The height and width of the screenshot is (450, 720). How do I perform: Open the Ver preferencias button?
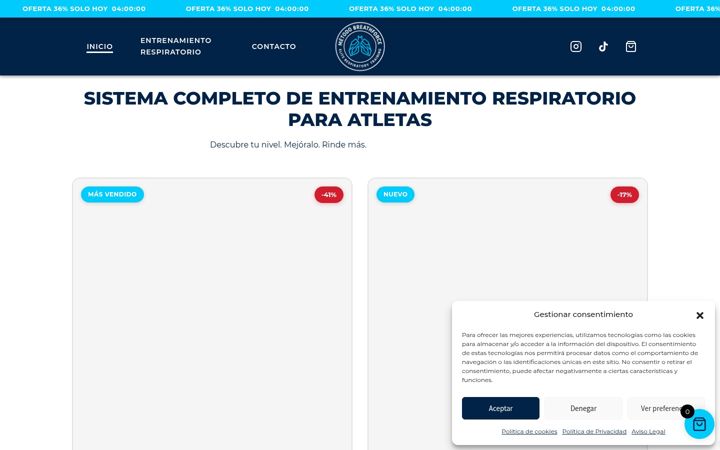(666, 408)
